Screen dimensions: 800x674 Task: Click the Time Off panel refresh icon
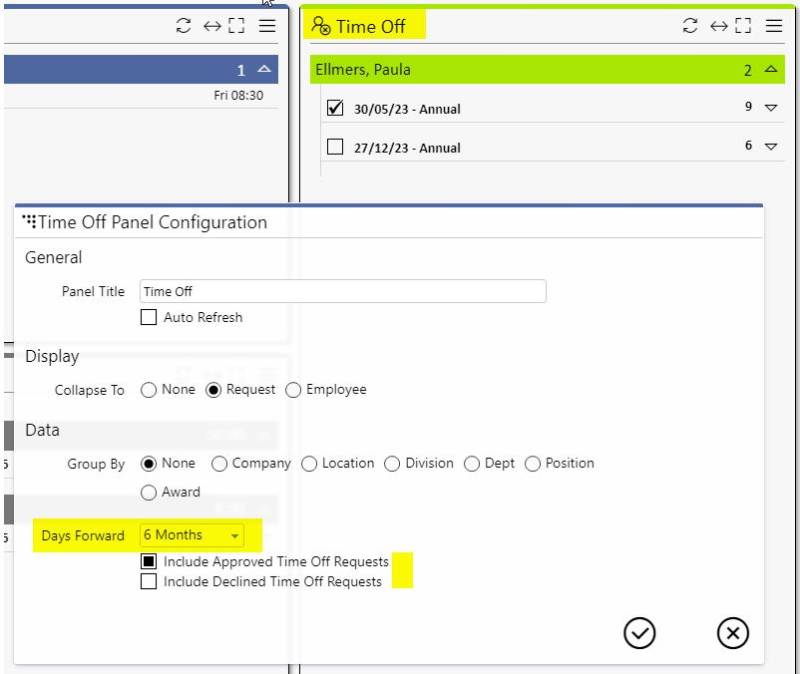coord(690,26)
